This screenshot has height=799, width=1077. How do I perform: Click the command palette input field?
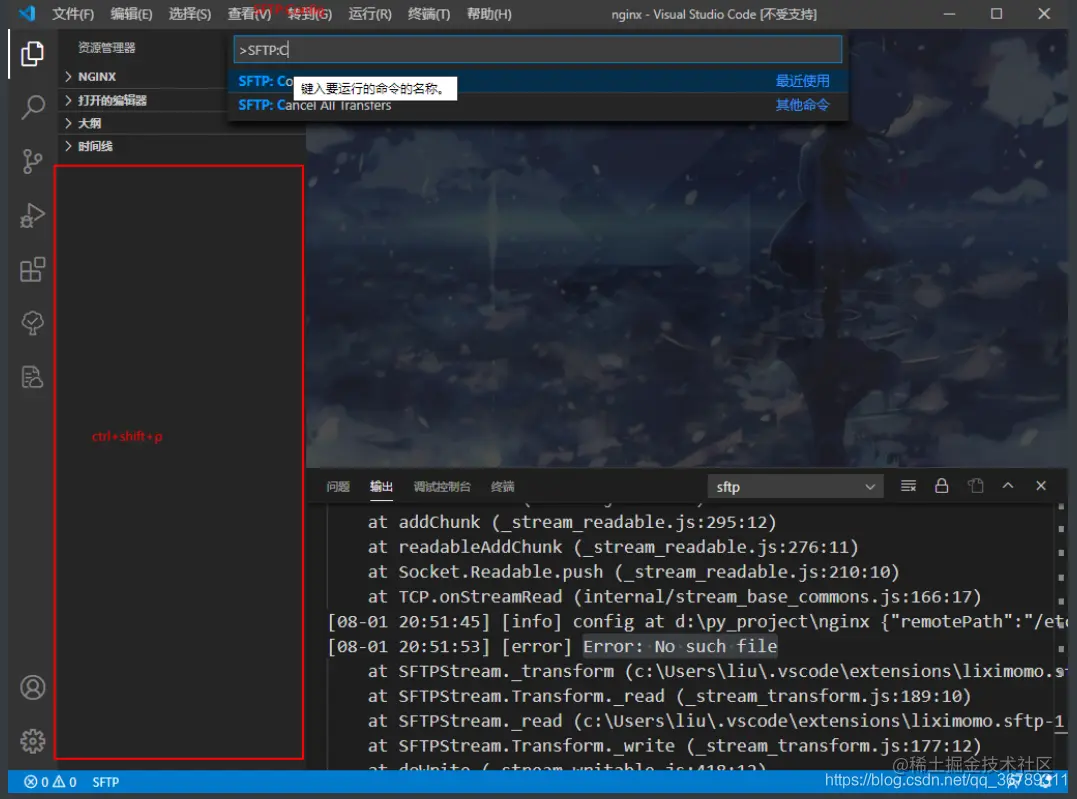tap(538, 49)
